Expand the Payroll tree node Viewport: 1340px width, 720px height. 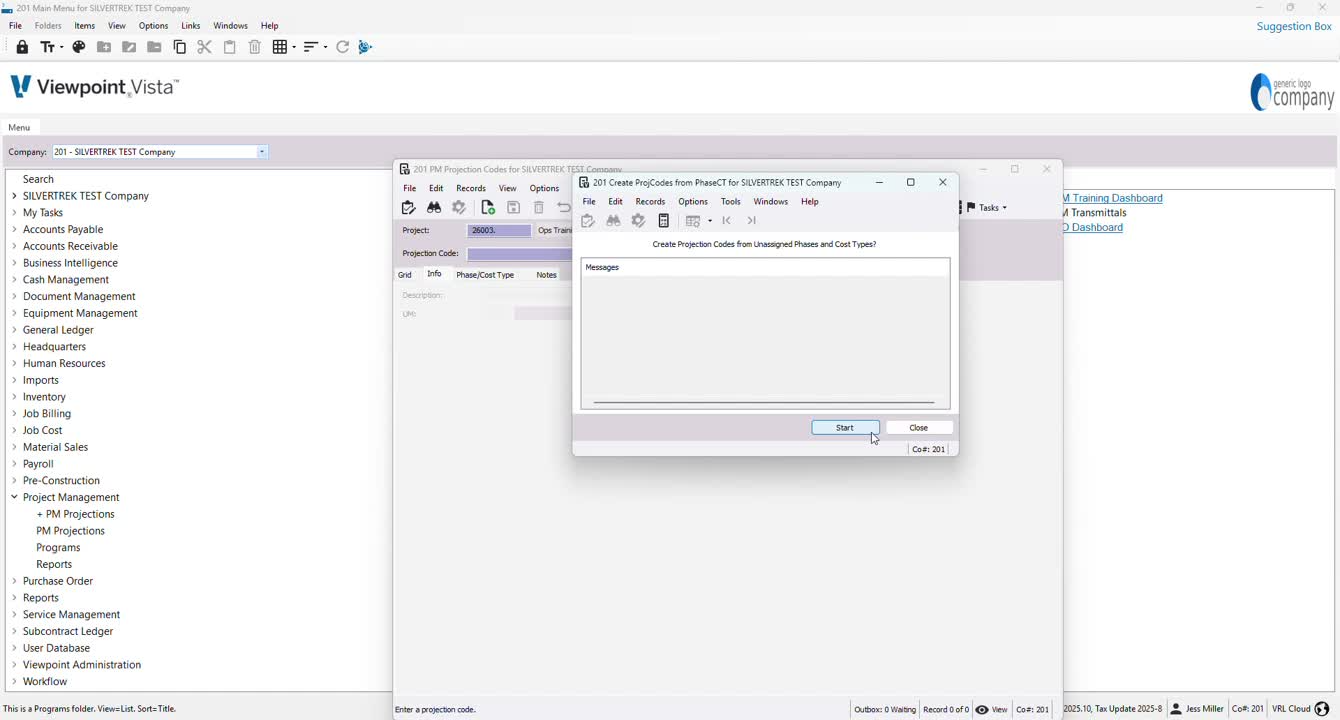(x=14, y=464)
